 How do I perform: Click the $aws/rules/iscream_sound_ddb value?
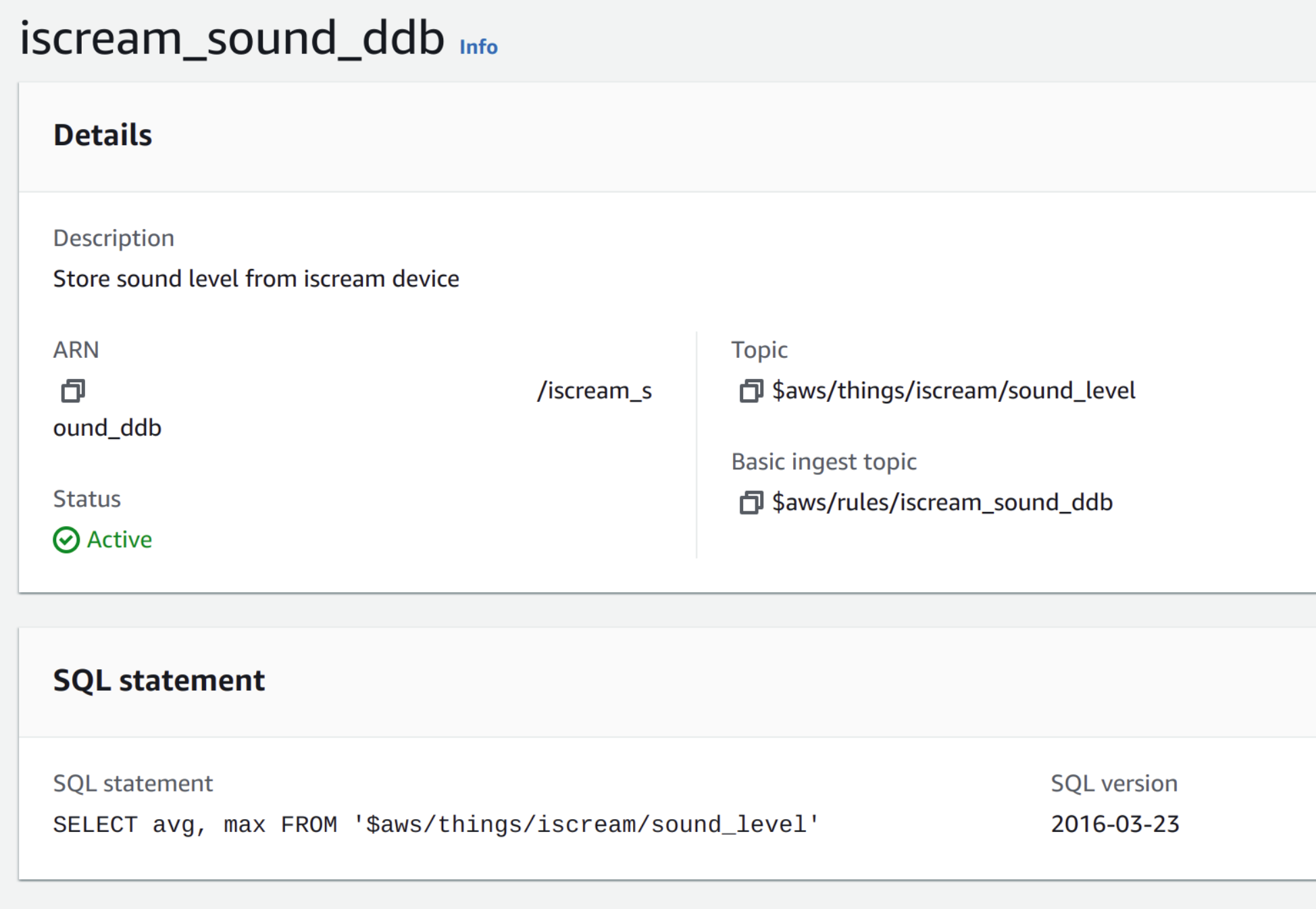point(942,502)
